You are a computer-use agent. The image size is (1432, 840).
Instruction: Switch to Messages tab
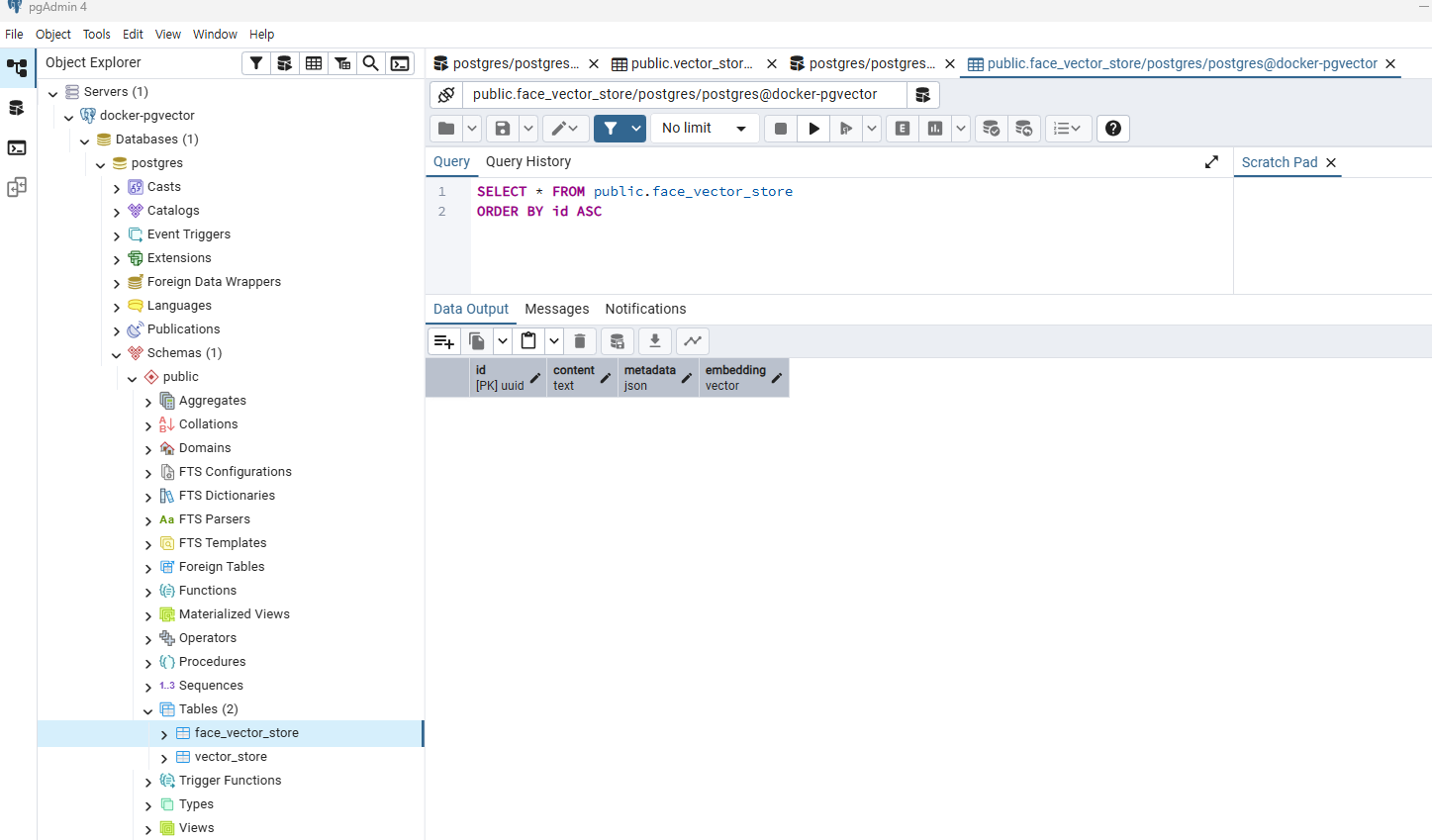(x=557, y=309)
